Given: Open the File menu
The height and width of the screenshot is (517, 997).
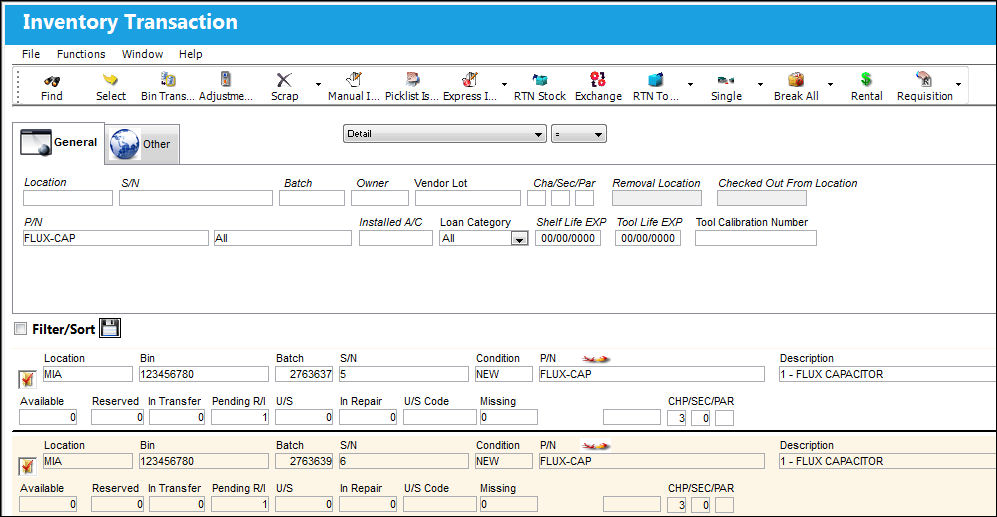Looking at the screenshot, I should click(31, 54).
